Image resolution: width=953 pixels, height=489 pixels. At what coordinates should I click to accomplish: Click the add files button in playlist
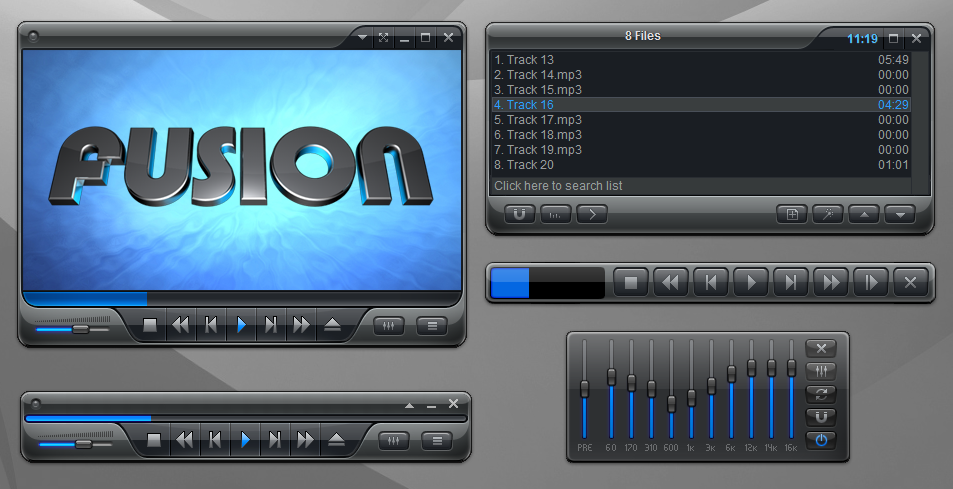click(x=792, y=214)
